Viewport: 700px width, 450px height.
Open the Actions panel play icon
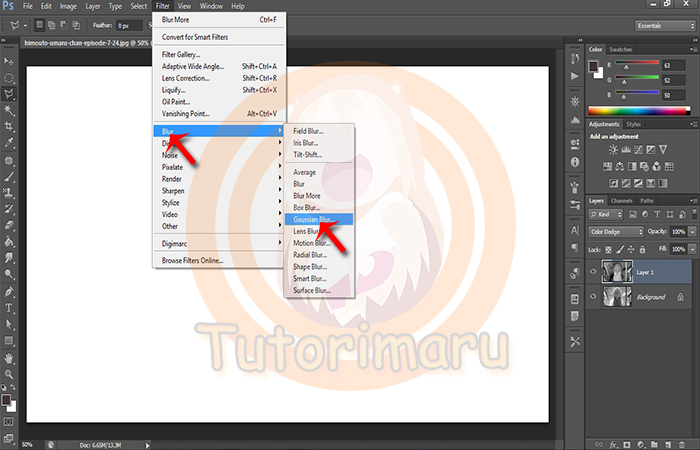pos(575,76)
